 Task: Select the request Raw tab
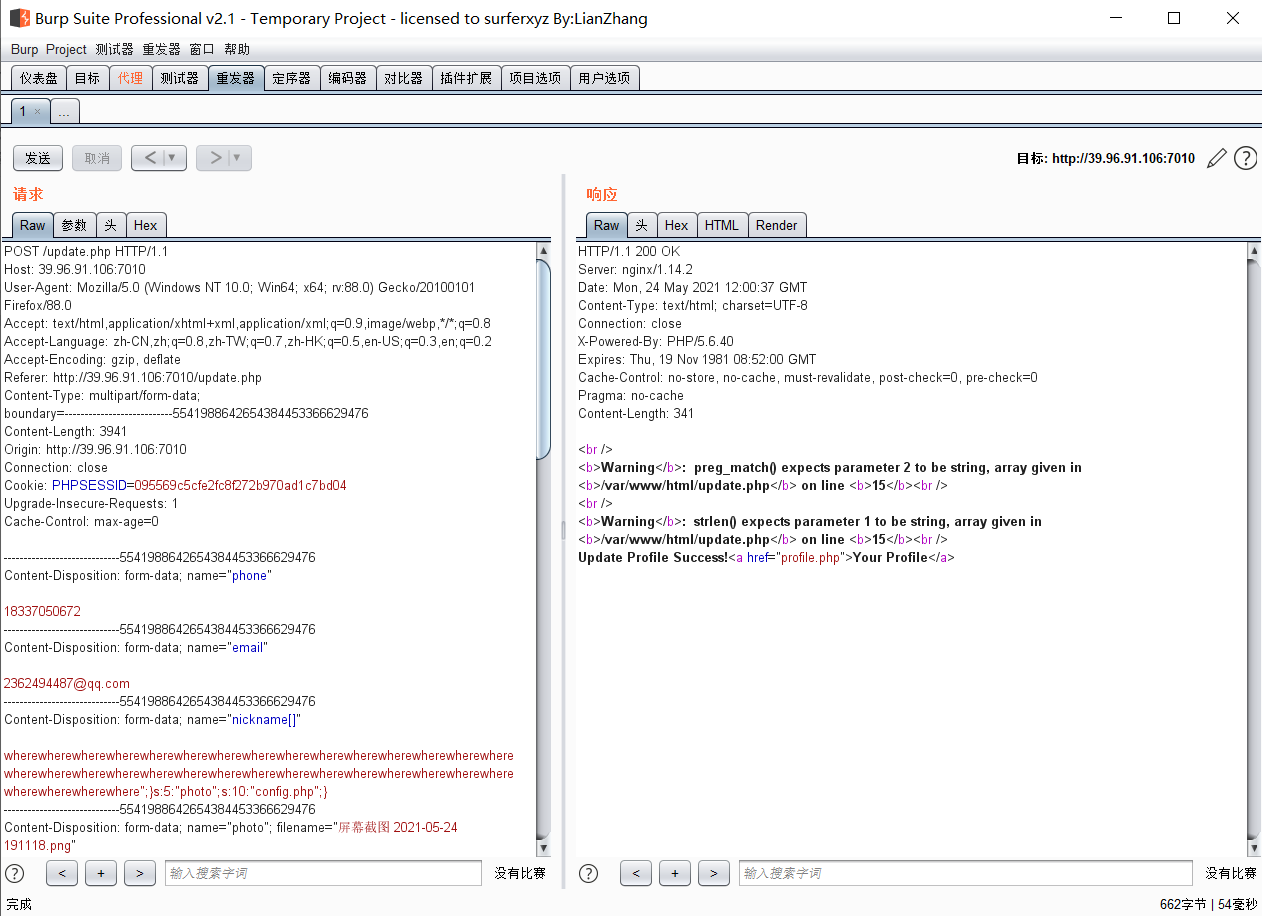coord(33,225)
